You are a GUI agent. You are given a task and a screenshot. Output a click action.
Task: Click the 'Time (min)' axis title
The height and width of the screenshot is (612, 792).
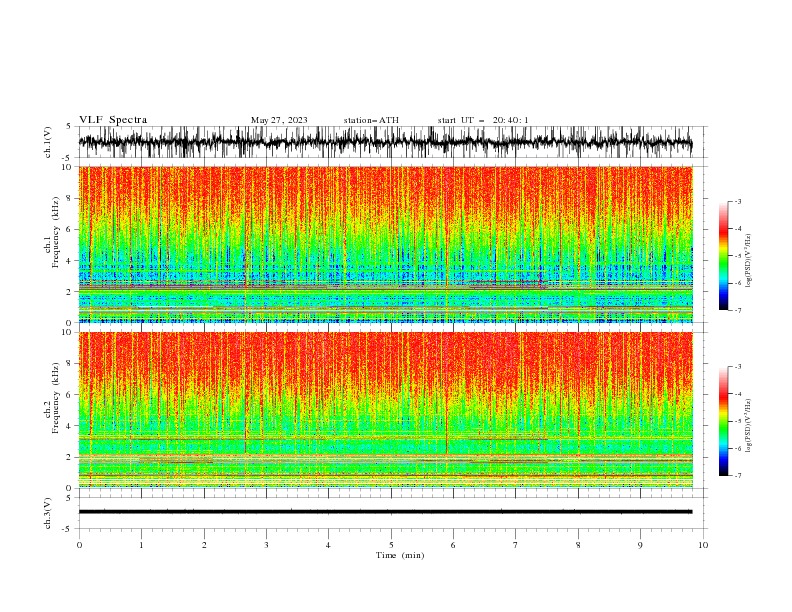[x=400, y=555]
